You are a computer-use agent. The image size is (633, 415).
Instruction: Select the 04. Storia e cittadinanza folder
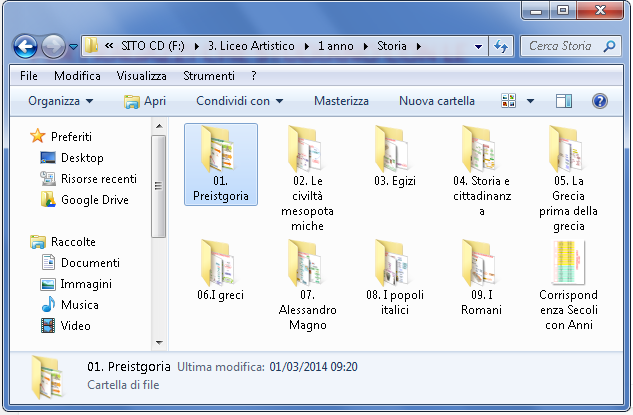tap(482, 171)
